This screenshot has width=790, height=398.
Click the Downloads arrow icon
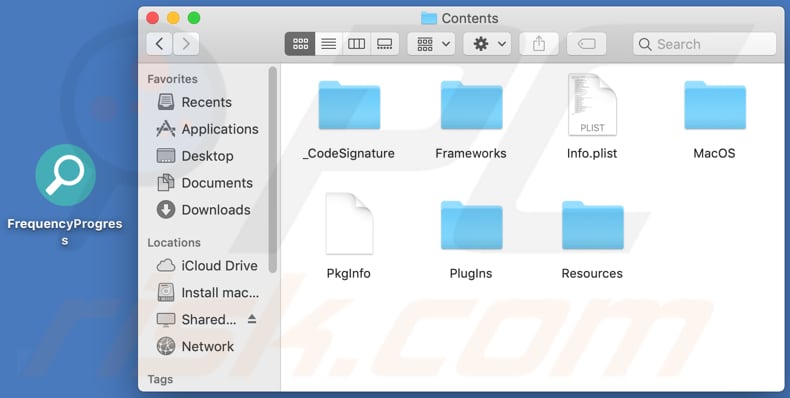(166, 210)
